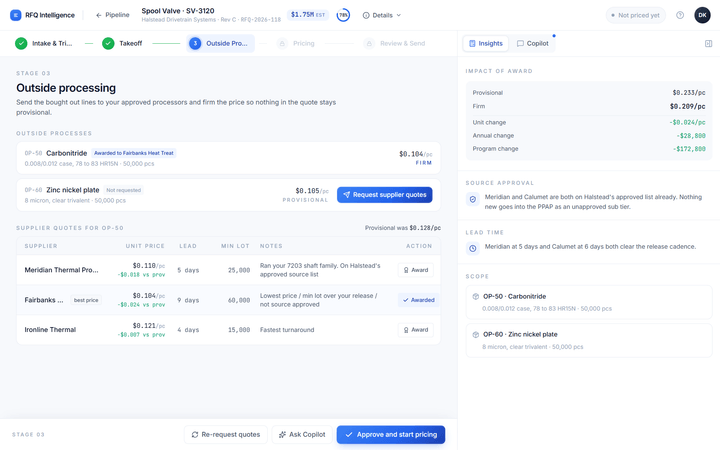Toggle the Fairbanks Awarded button
This screenshot has height=450, width=720.
pyautogui.click(x=418, y=300)
